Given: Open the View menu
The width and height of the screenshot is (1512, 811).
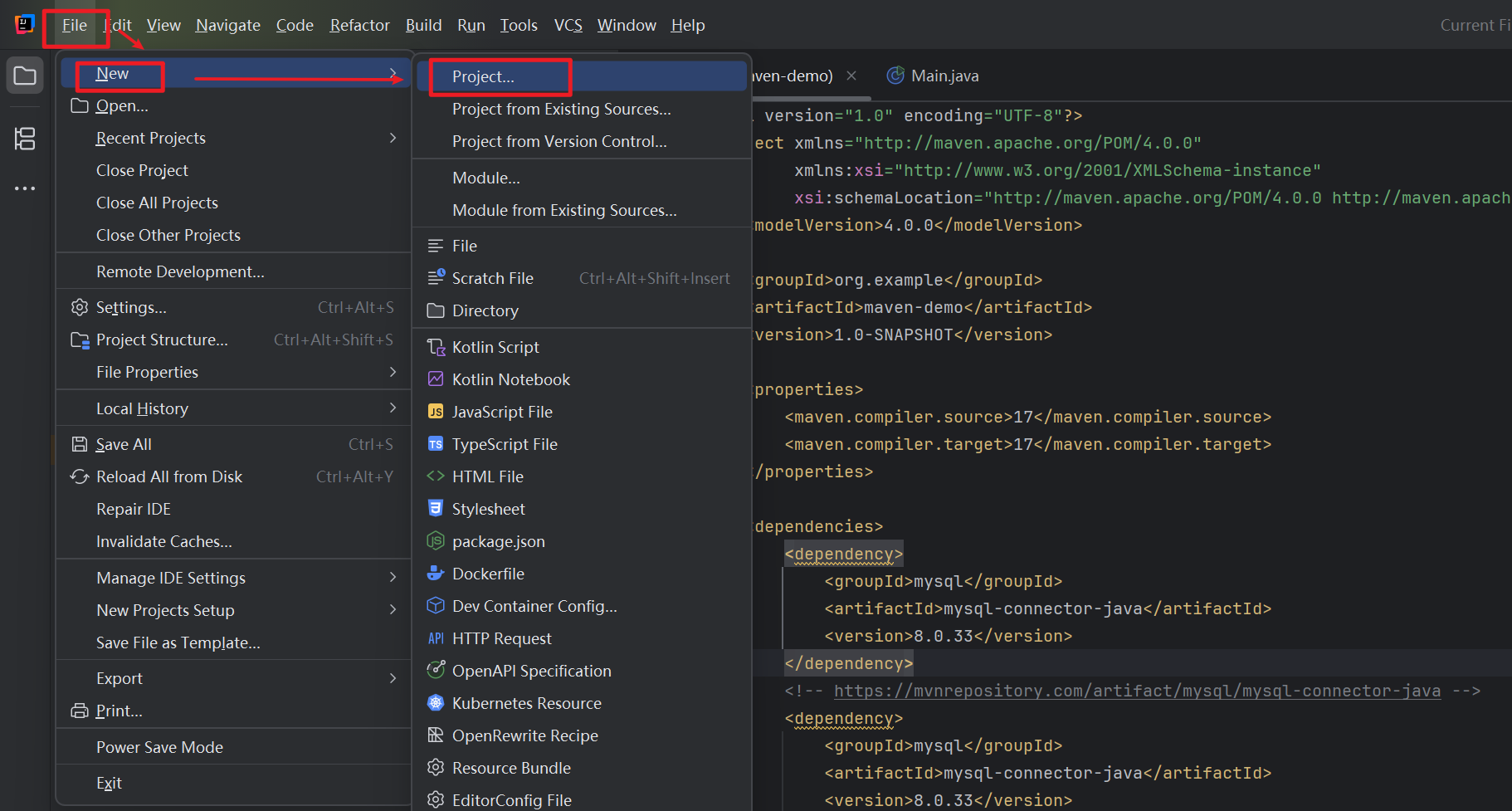Looking at the screenshot, I should click(163, 26).
